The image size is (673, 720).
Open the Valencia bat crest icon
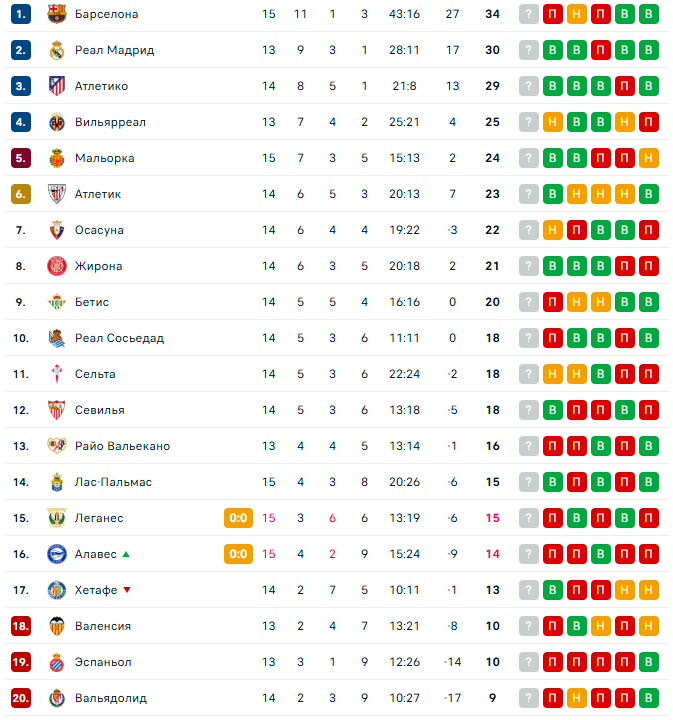click(56, 626)
